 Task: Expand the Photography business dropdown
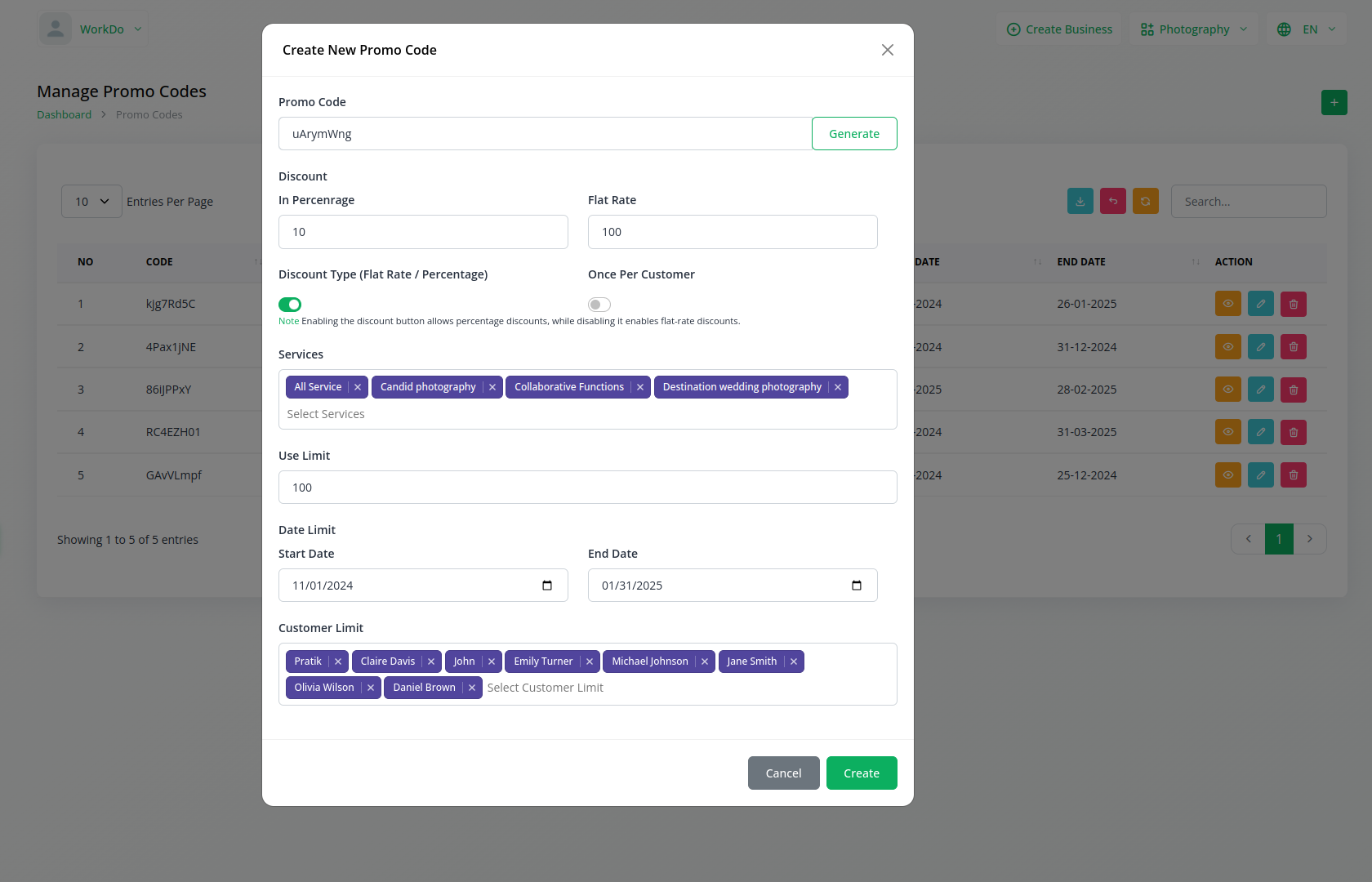click(x=1194, y=29)
